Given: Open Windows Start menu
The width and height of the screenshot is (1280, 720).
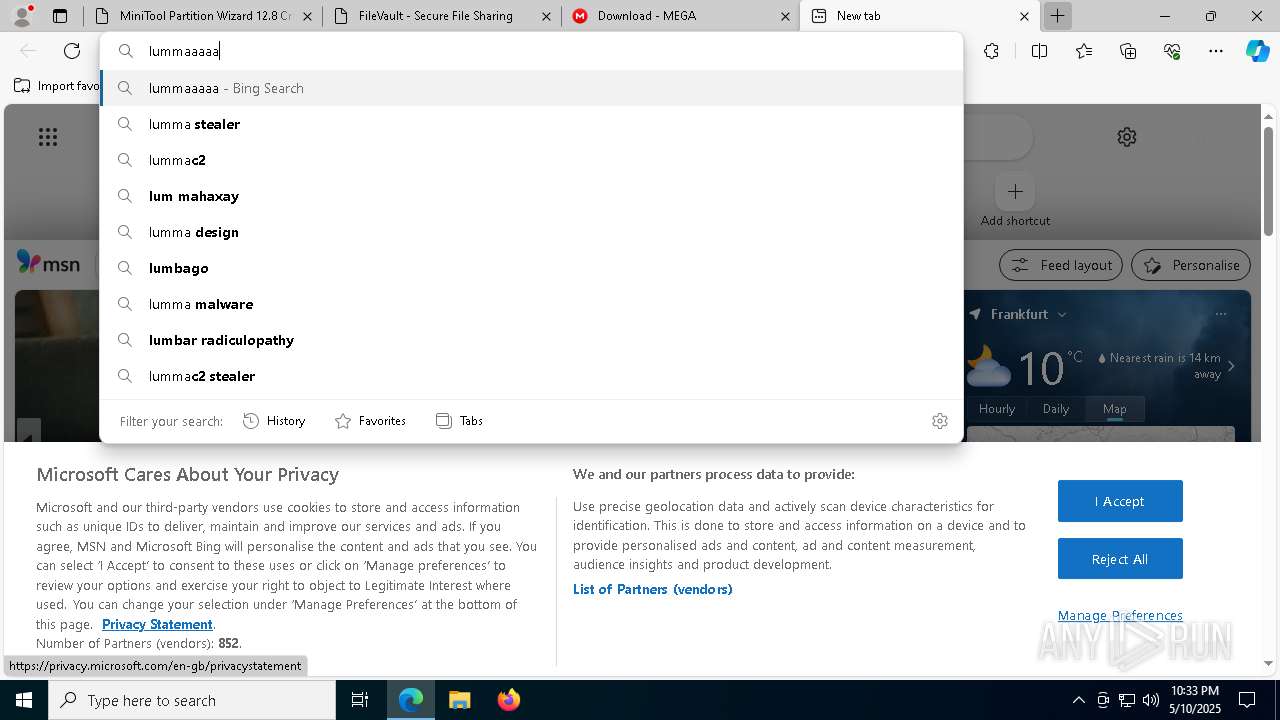Looking at the screenshot, I should pos(24,700).
